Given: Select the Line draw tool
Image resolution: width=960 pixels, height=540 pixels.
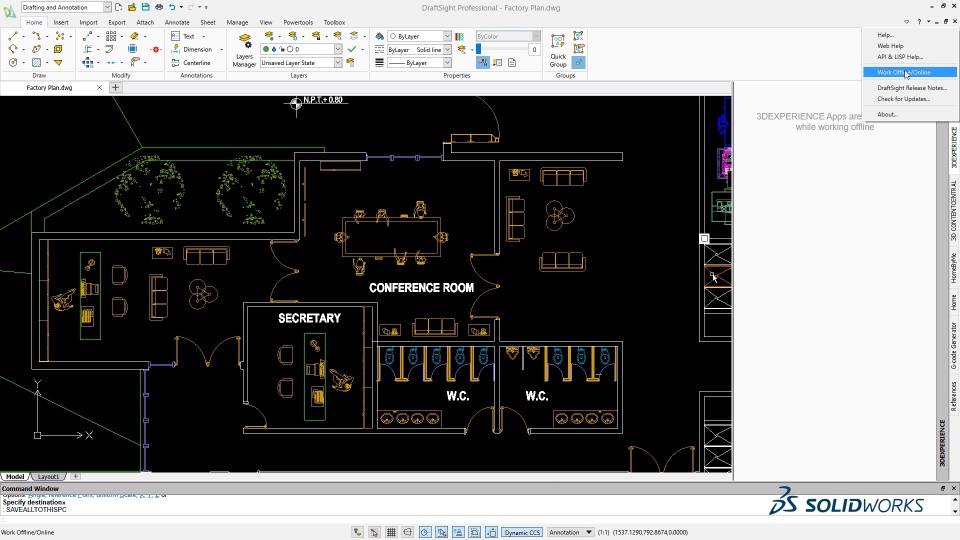Looking at the screenshot, I should point(13,36).
